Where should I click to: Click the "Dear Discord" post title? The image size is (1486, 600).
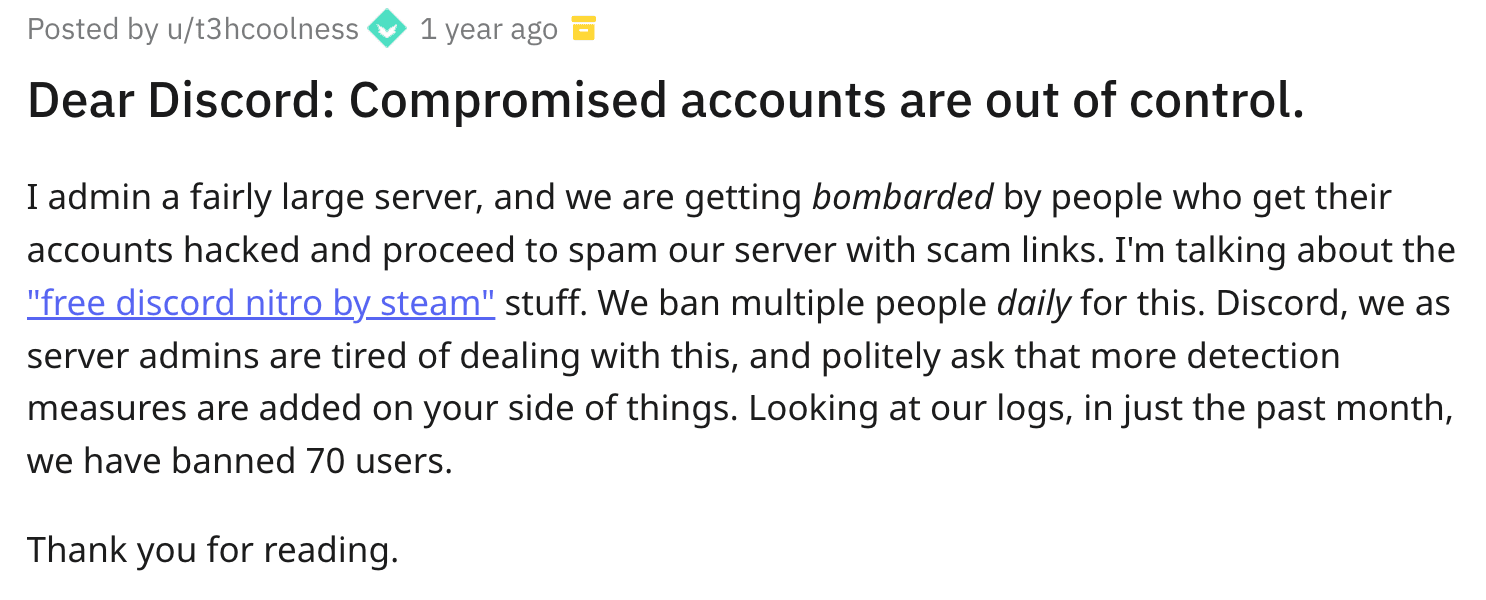(x=665, y=100)
